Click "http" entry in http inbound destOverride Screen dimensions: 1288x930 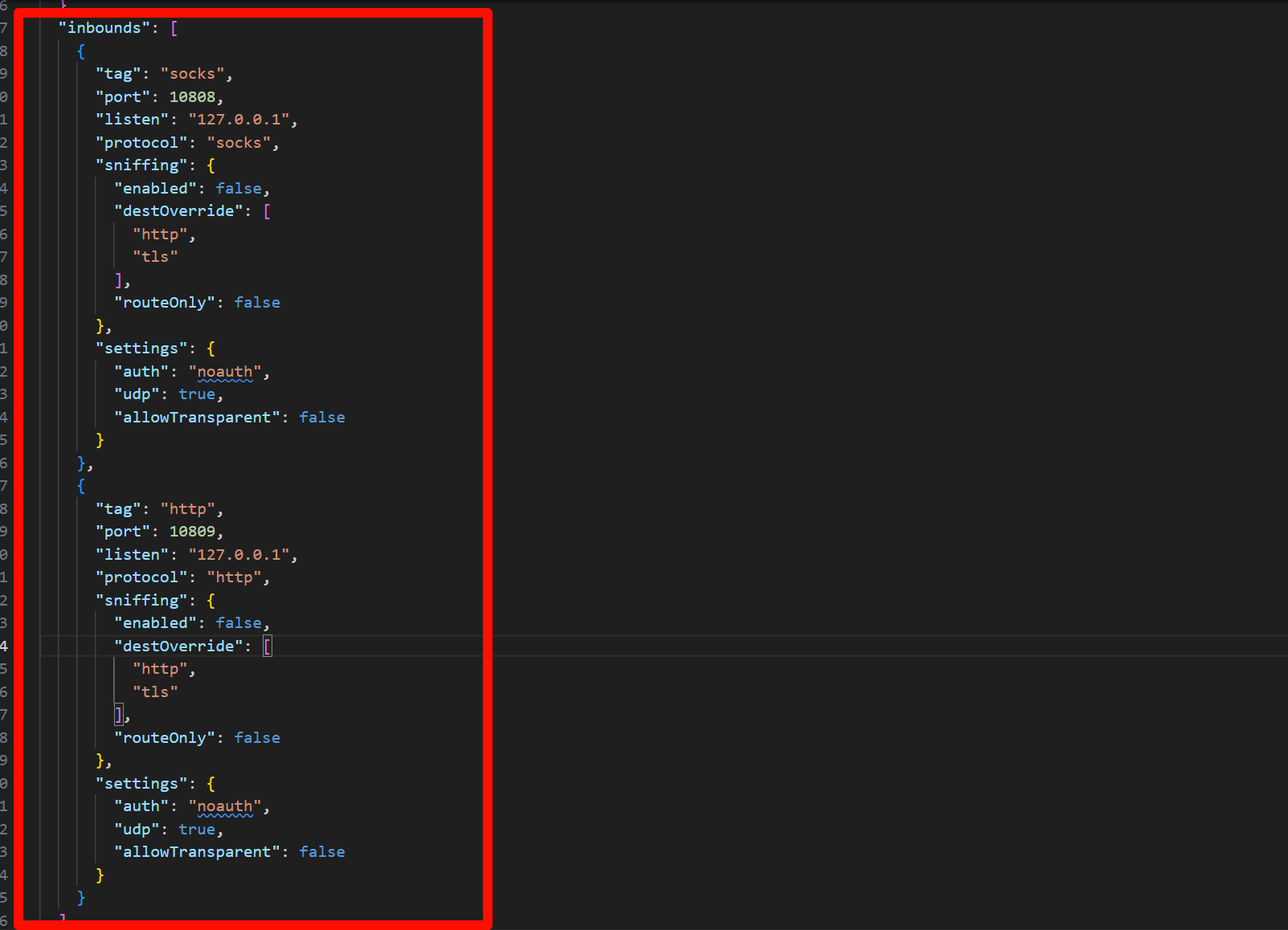[160, 669]
